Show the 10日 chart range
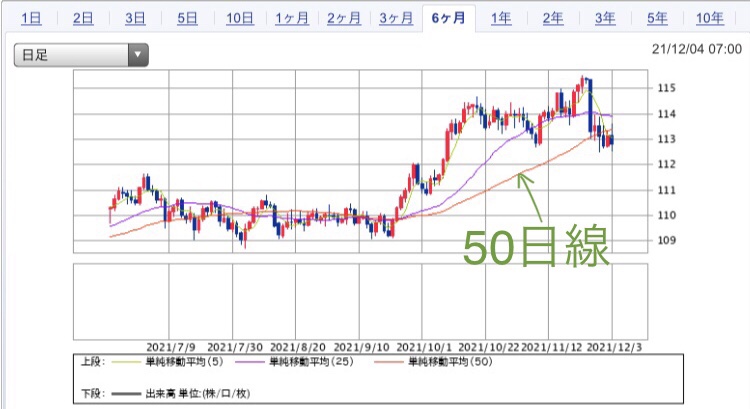Viewport: 750px width, 409px height. (240, 19)
